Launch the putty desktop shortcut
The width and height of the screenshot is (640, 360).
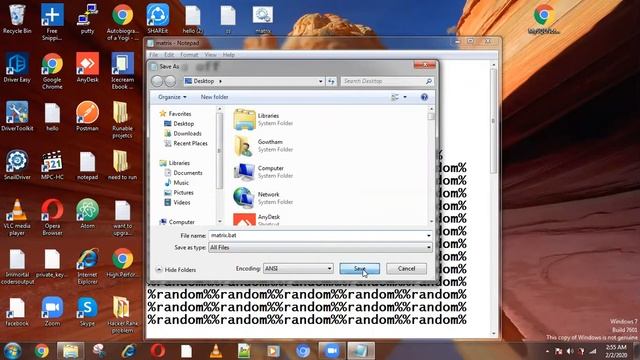coord(87,19)
